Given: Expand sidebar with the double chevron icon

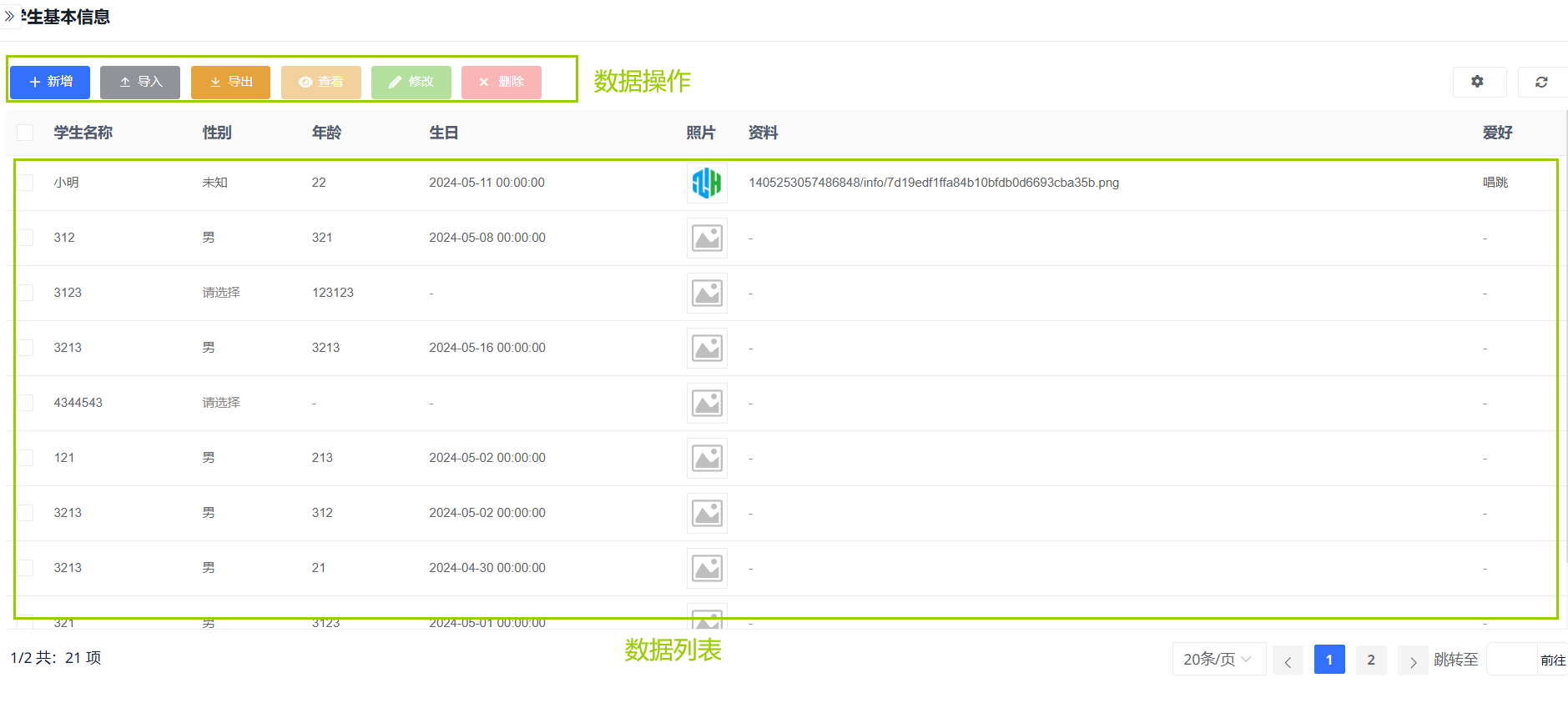Looking at the screenshot, I should click(9, 16).
